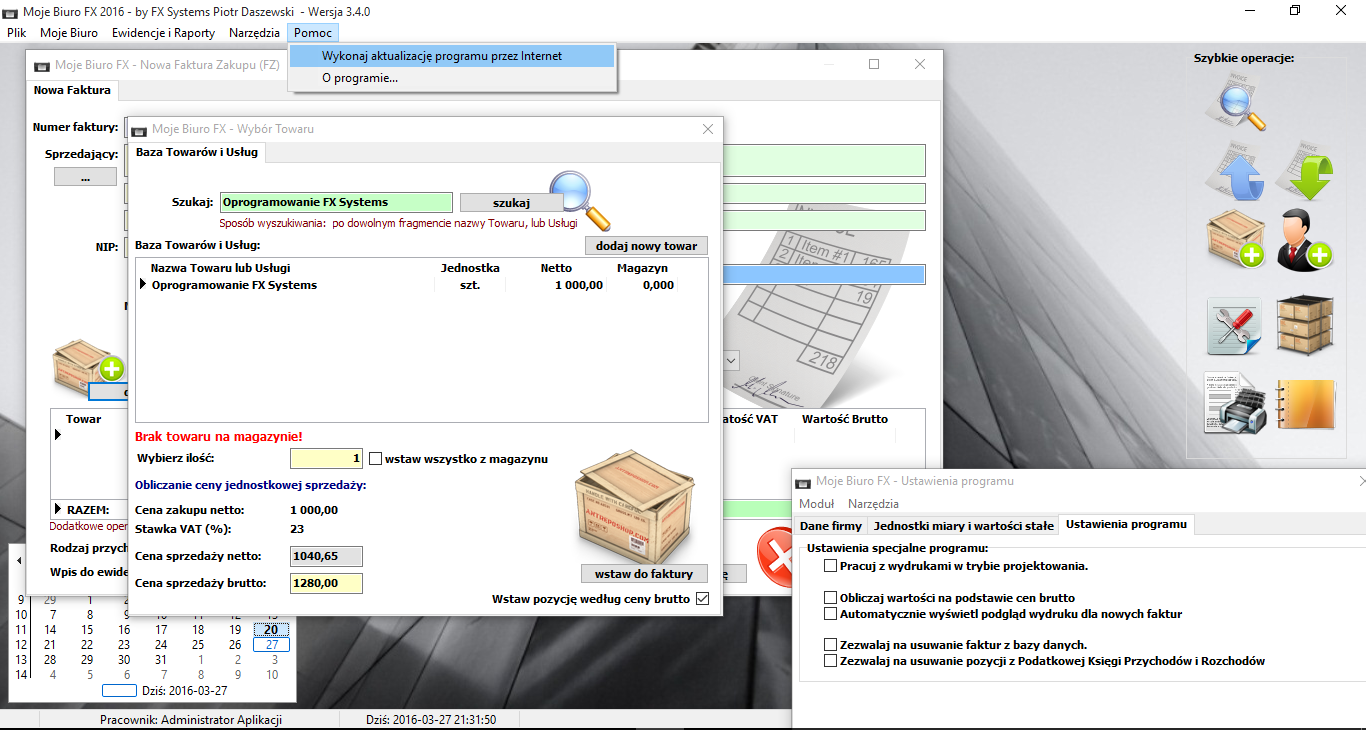Click 'Cena sprzedaży brutto' field
The width and height of the screenshot is (1366, 730).
[x=326, y=583]
